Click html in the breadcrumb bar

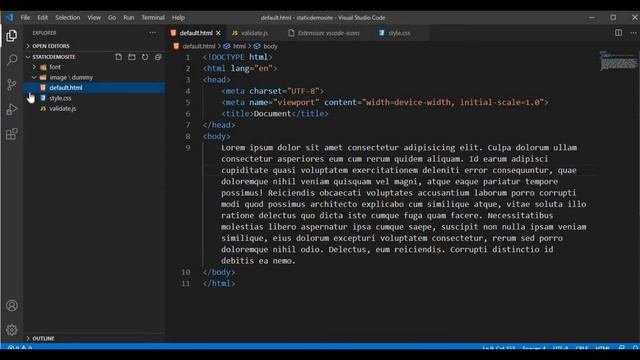tap(240, 46)
